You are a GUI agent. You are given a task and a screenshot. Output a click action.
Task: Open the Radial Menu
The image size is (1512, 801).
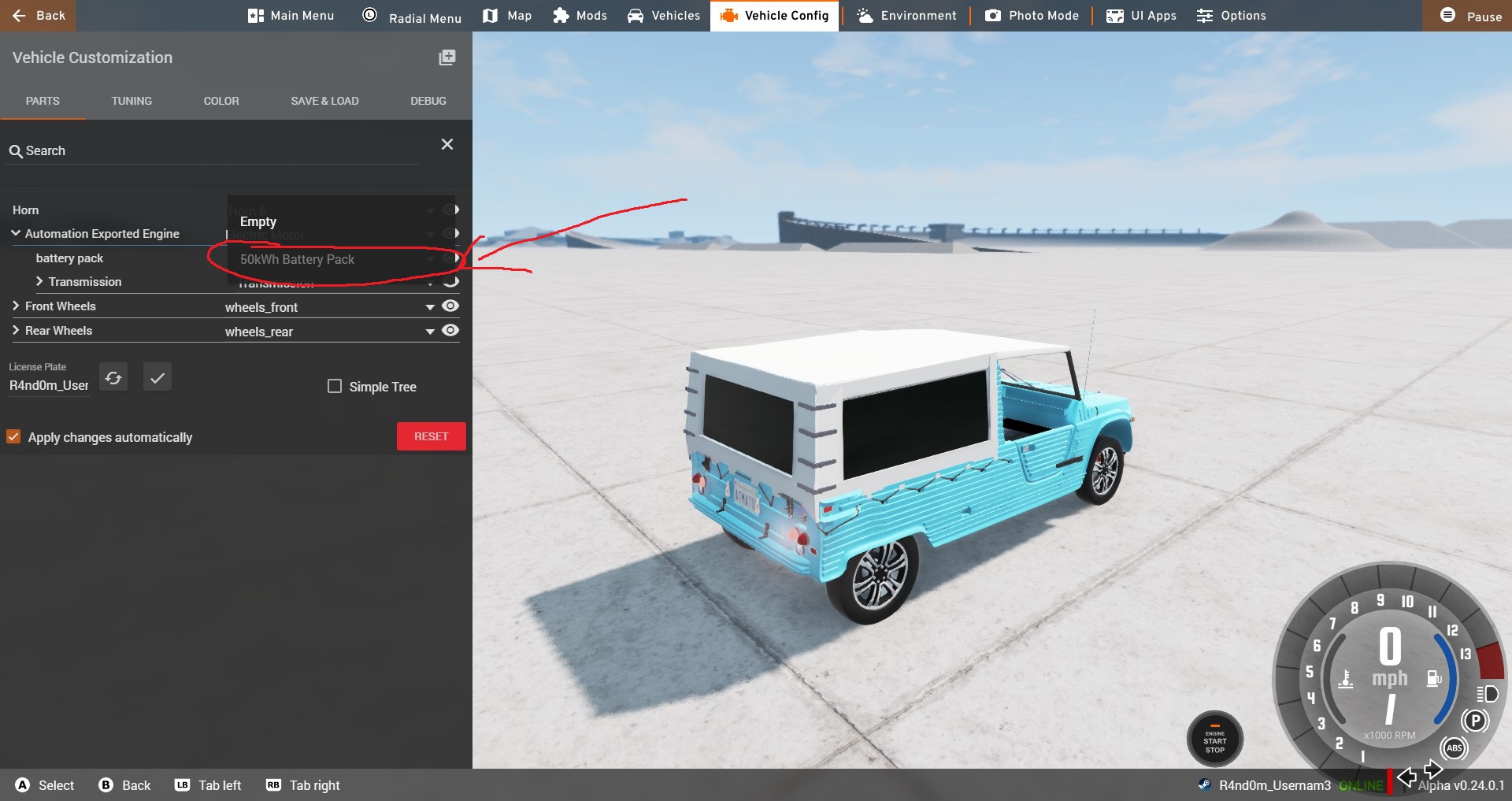[411, 16]
